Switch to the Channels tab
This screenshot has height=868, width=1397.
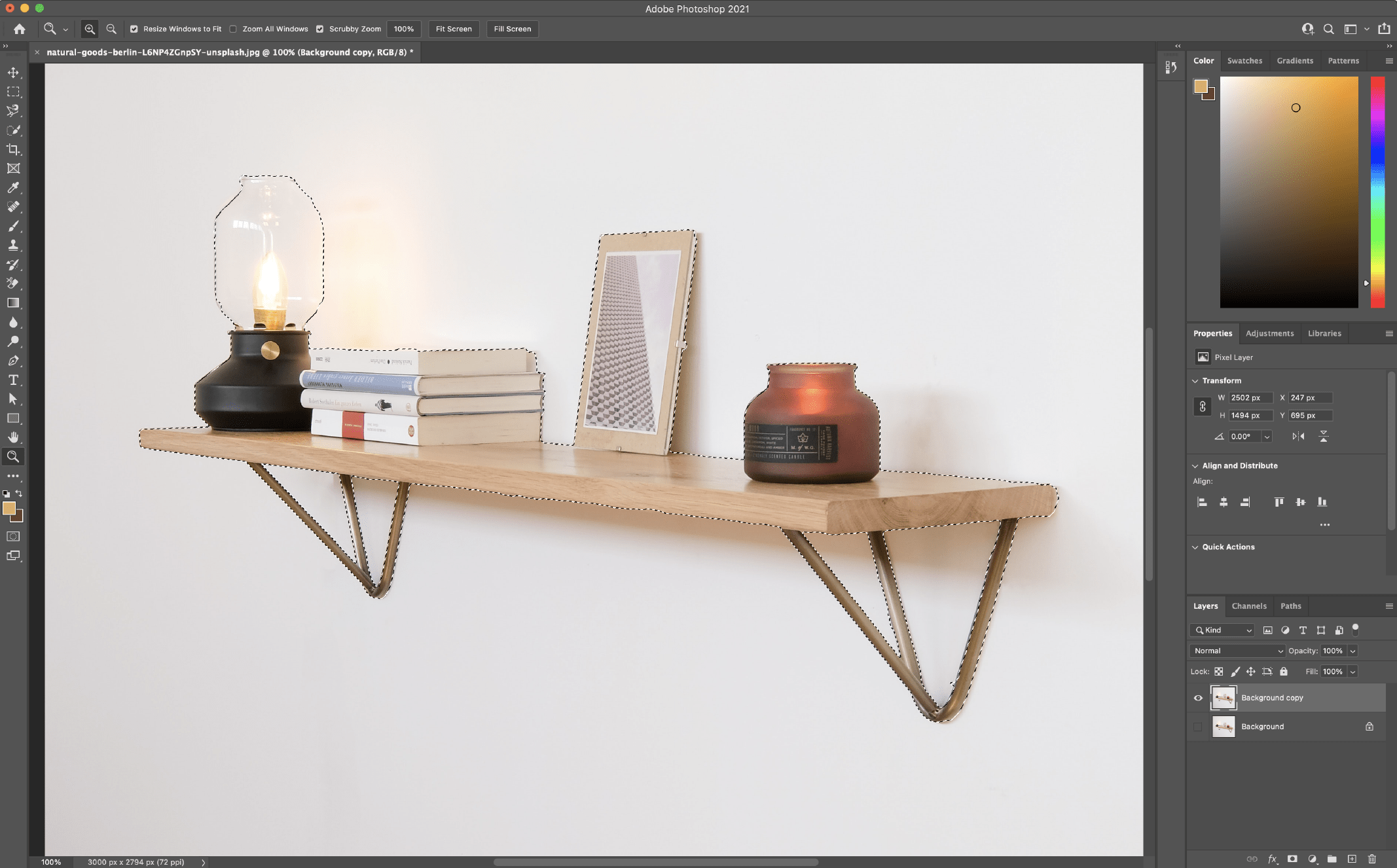point(1248,605)
